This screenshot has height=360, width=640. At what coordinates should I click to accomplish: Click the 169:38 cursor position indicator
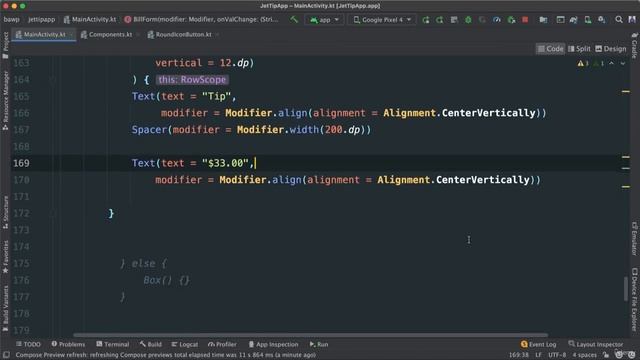click(x=518, y=355)
